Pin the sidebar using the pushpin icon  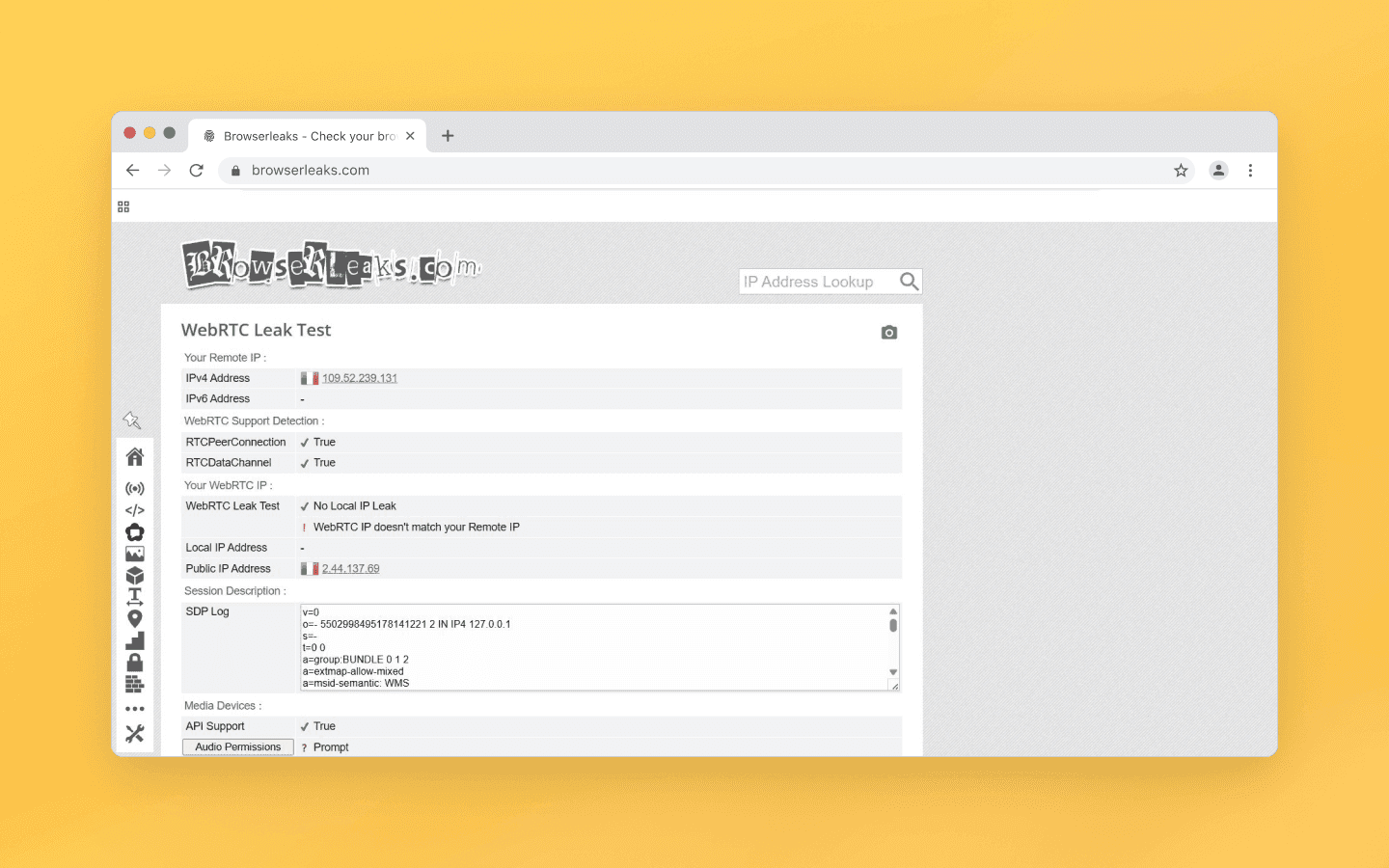(x=133, y=420)
